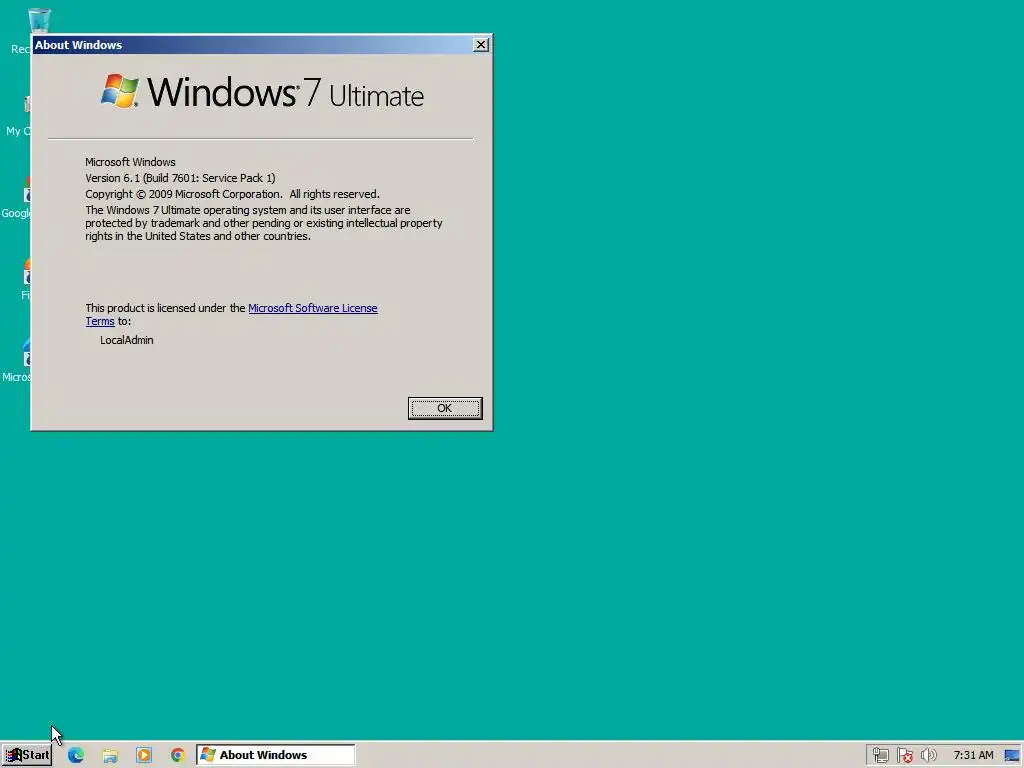Screen dimensions: 1024x768
Task: Open the Action Center flag tray icon
Action: pos(904,756)
